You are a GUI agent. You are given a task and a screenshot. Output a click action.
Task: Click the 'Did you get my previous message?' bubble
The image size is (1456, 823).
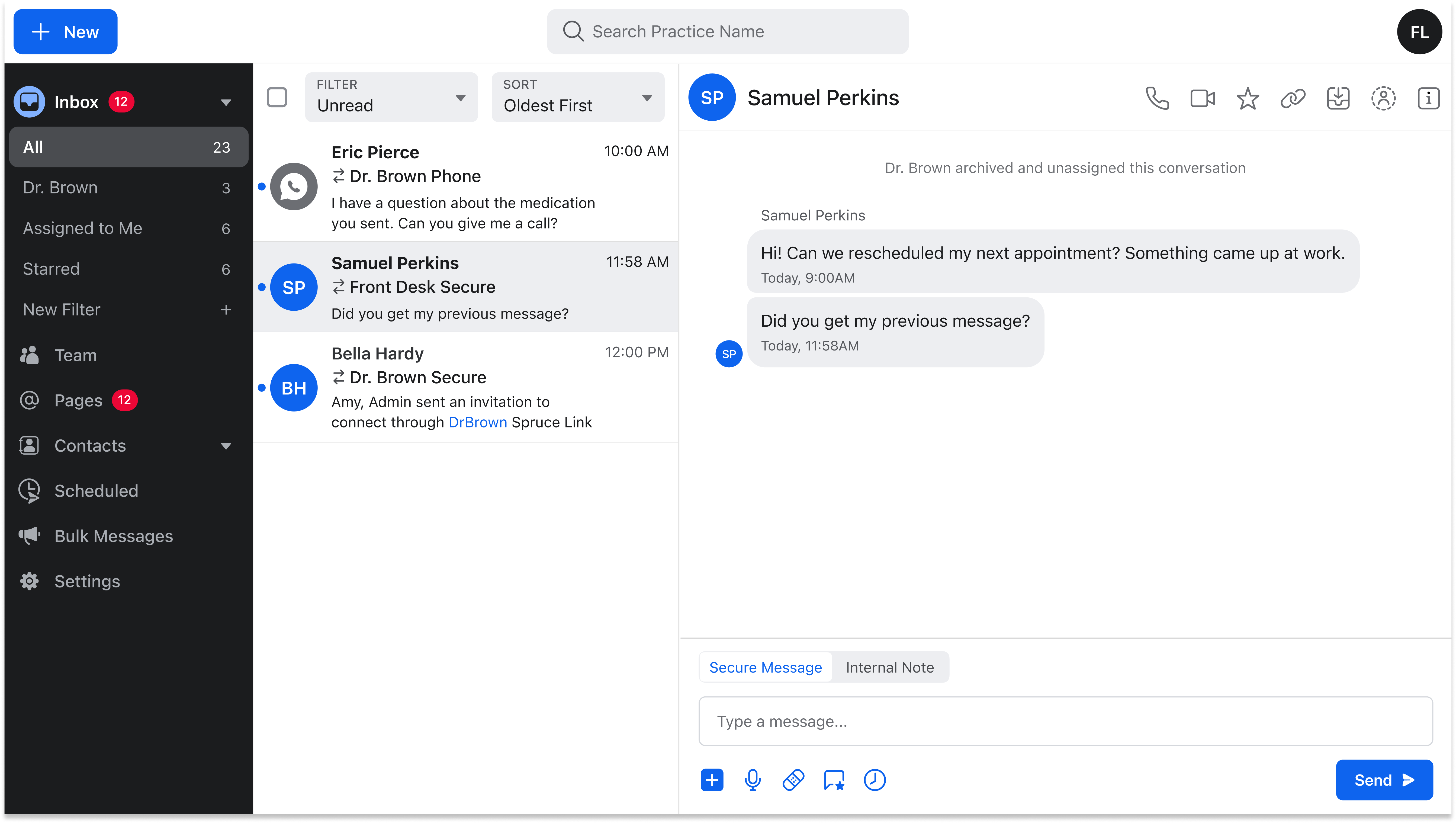(x=895, y=332)
